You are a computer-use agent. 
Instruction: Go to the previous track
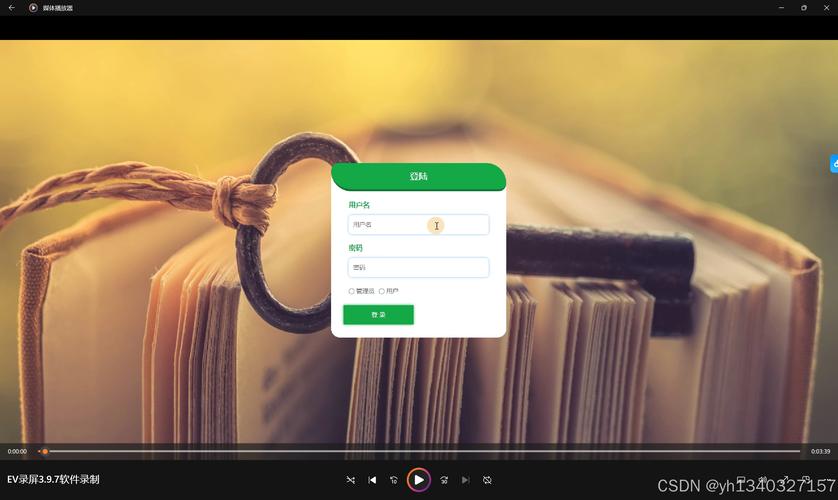tap(372, 480)
